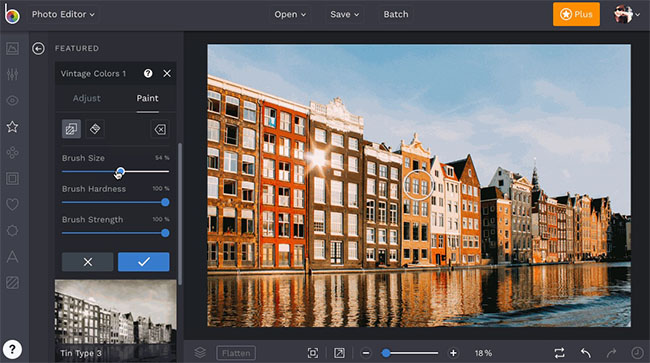Open the Frames sidebar icon
This screenshot has width=650, height=363.
pos(12,179)
